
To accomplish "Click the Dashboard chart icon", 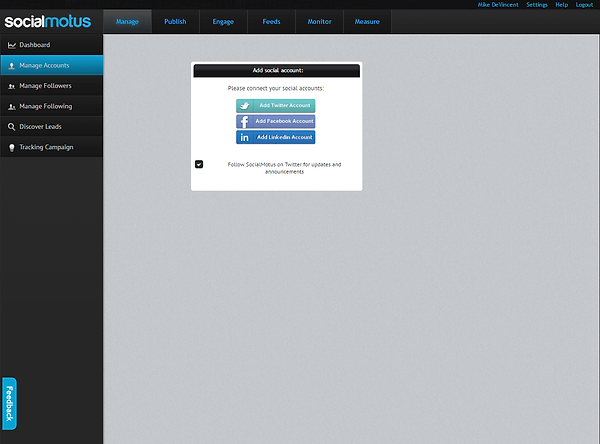I will (12, 45).
